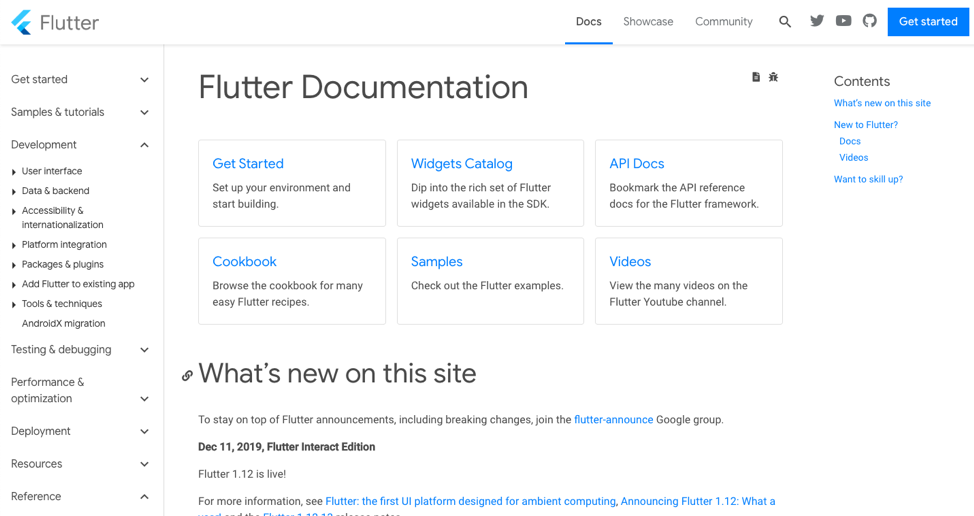Open the YouTube icon in header
The width and height of the screenshot is (974, 516).
[x=843, y=21]
